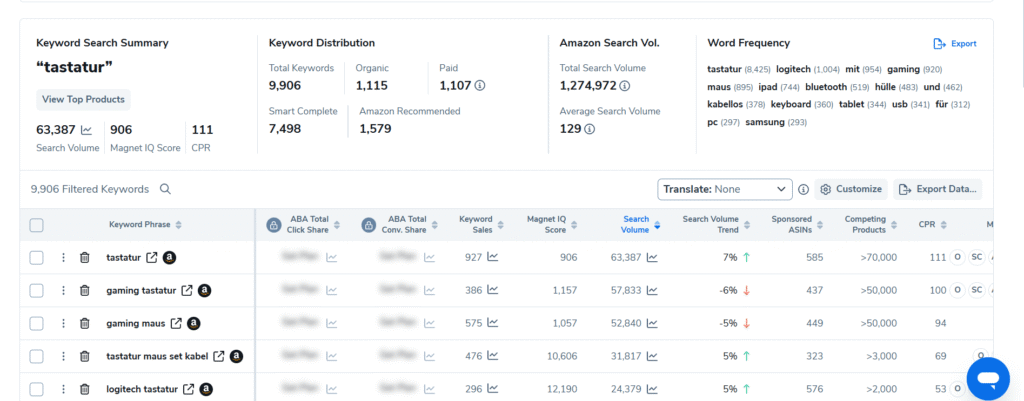Open tastatur maus set kabel external link

219,357
